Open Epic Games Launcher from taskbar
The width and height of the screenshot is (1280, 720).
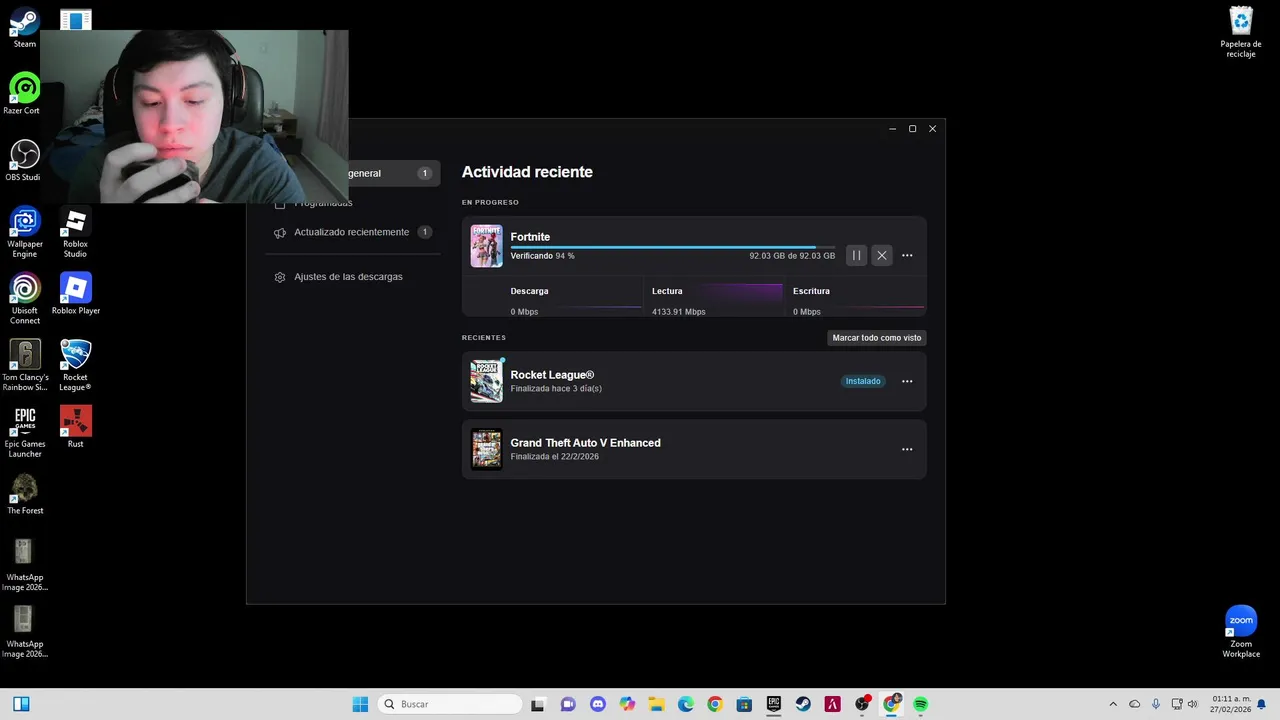[773, 704]
